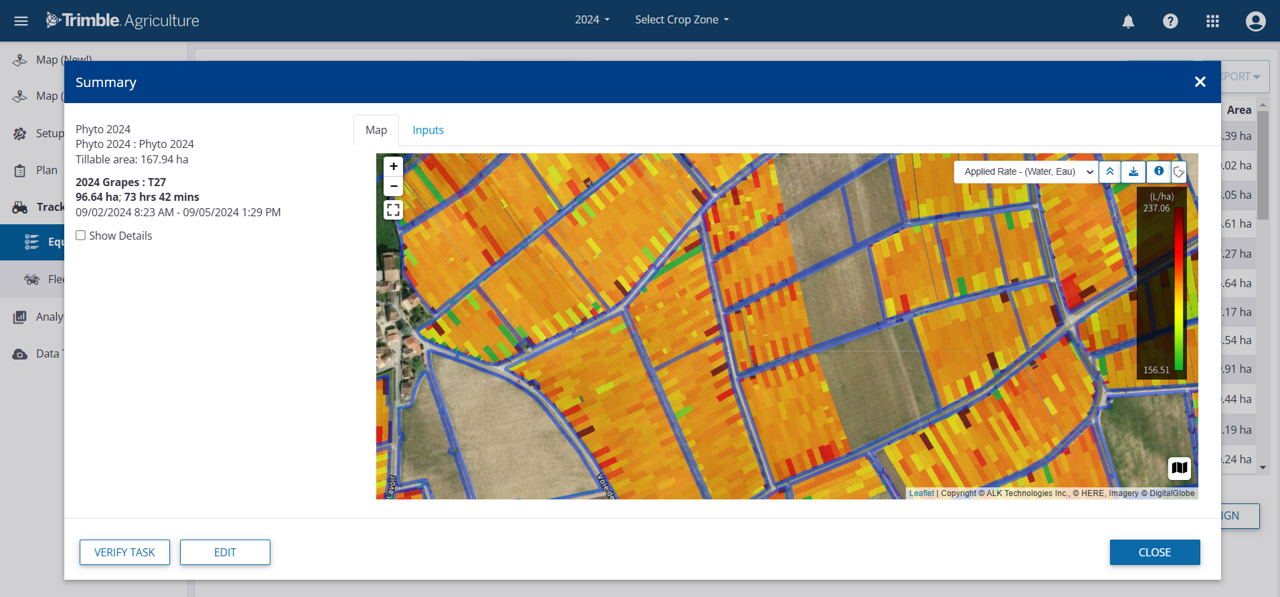Enable the Show Details checkbox

80,235
